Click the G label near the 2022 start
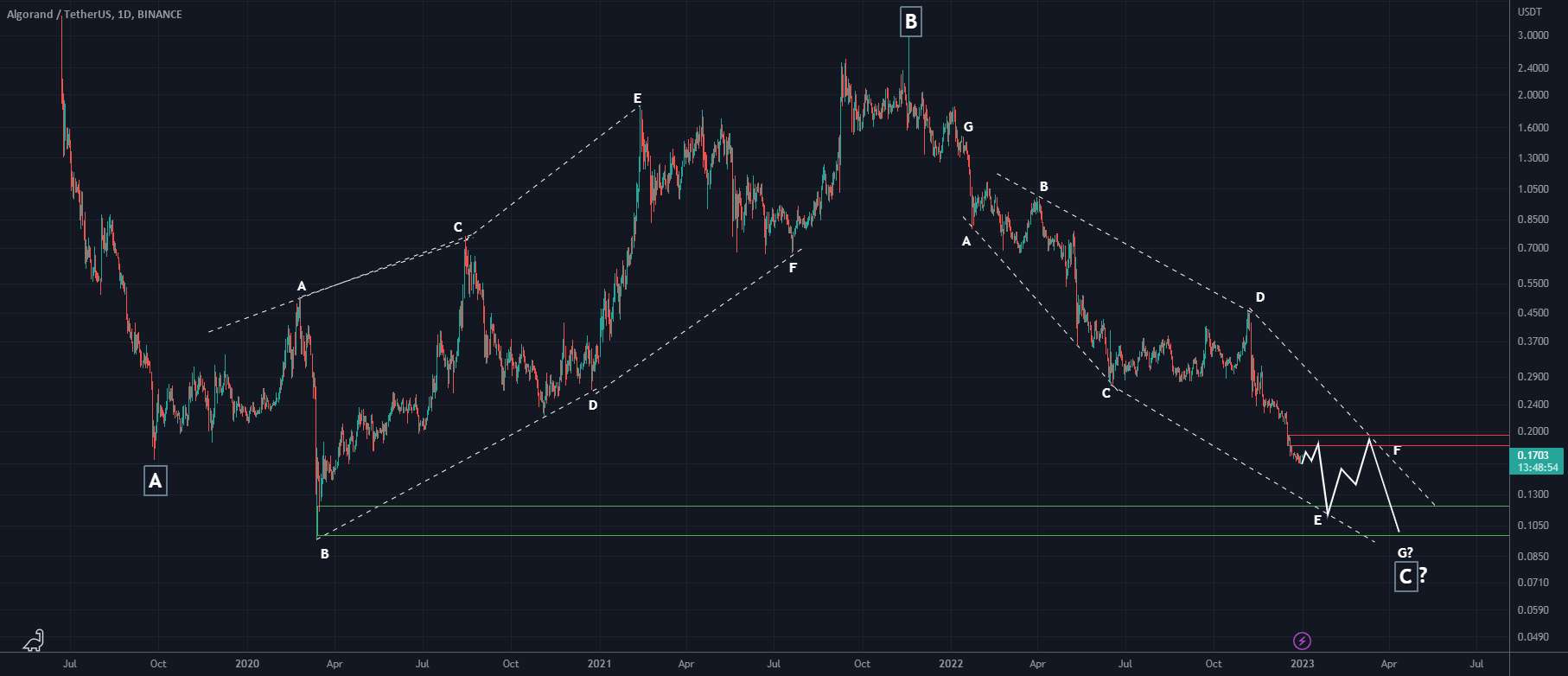Screen dimensions: 1568x676 point(968,127)
